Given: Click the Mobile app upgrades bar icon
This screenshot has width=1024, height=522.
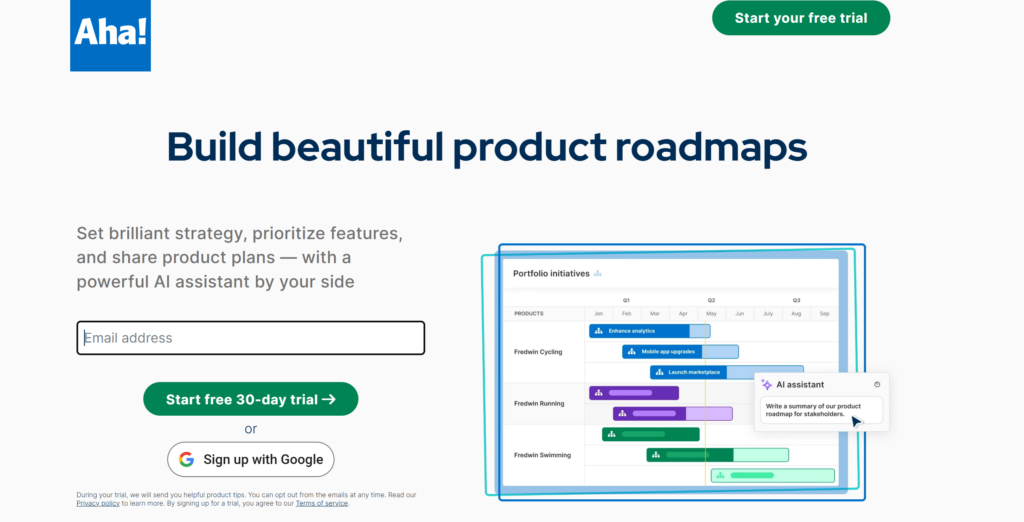Looking at the screenshot, I should 632,351.
